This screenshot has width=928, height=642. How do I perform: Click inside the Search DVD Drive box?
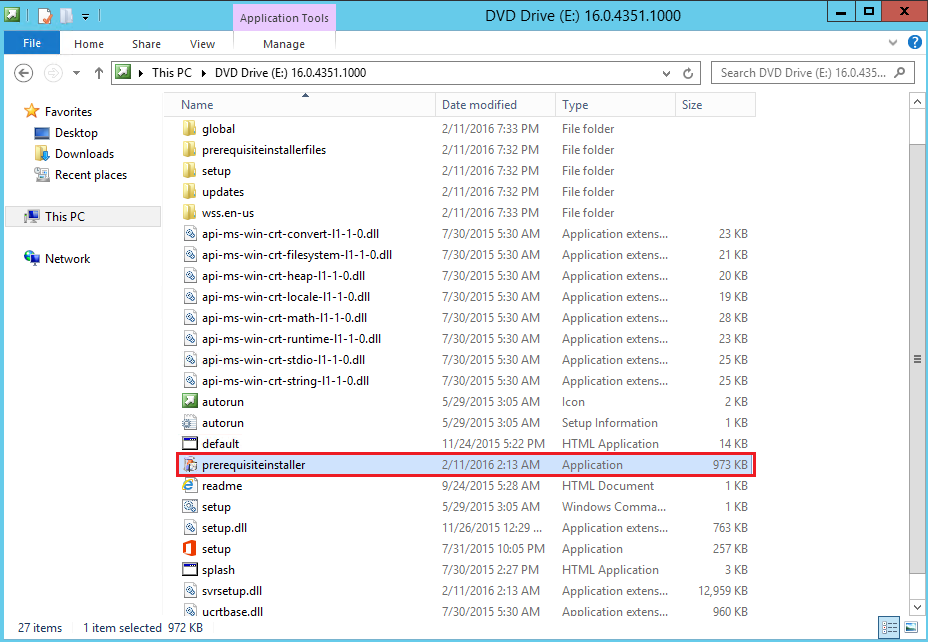coord(803,73)
